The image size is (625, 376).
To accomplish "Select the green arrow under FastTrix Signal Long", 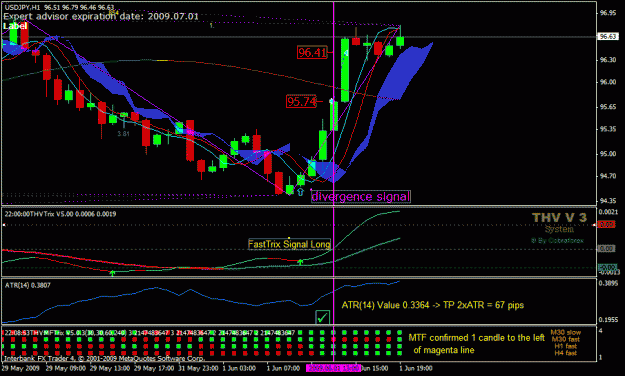I will pos(301,262).
